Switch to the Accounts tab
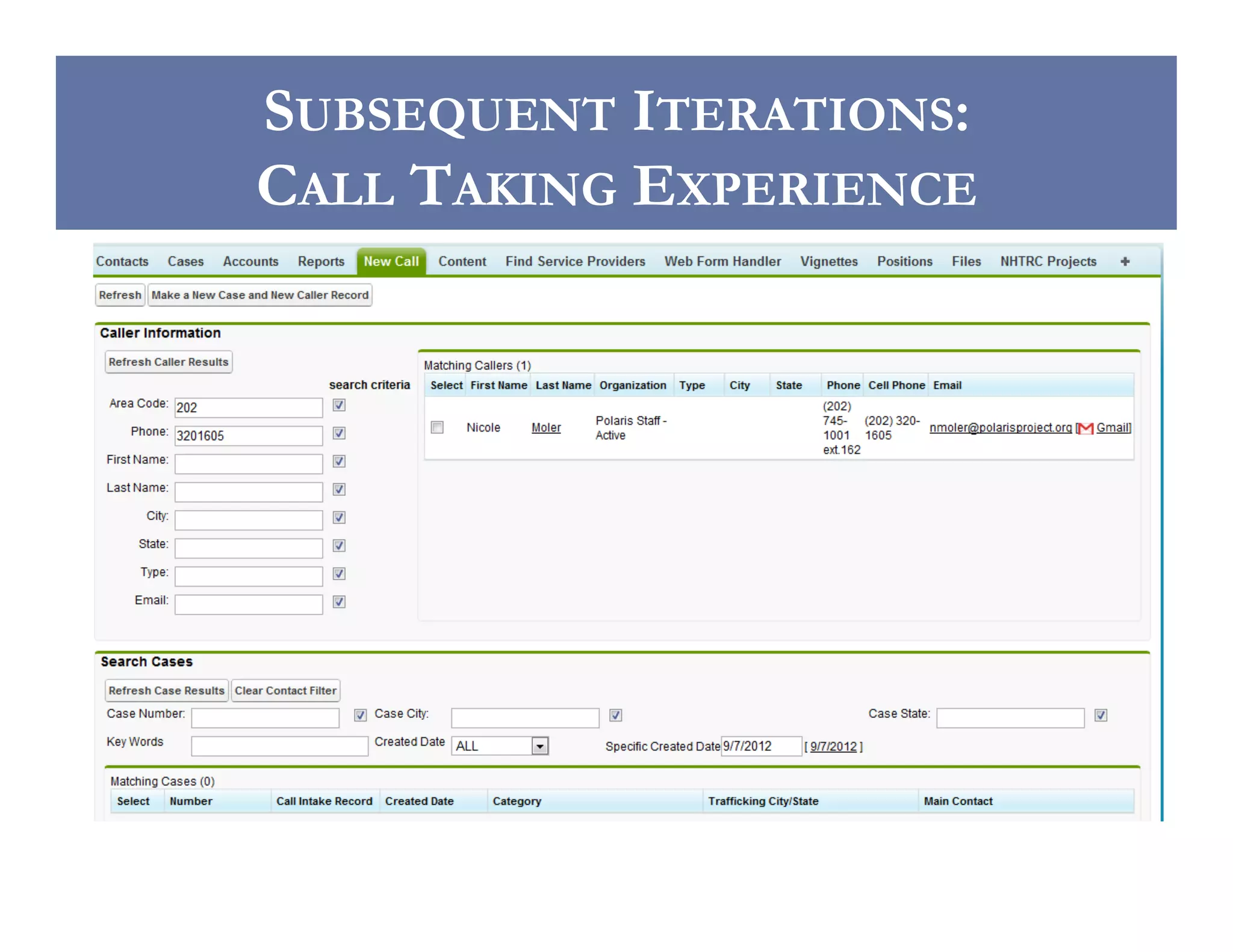This screenshot has width=1233, height=952. [250, 261]
